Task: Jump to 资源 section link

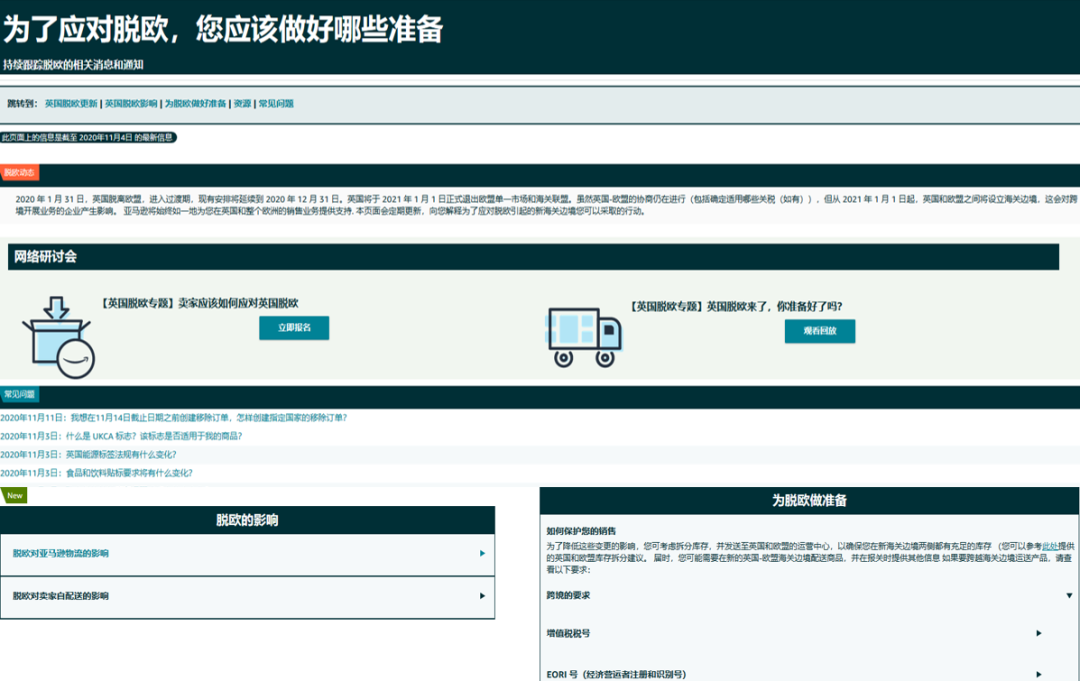Action: tap(242, 103)
